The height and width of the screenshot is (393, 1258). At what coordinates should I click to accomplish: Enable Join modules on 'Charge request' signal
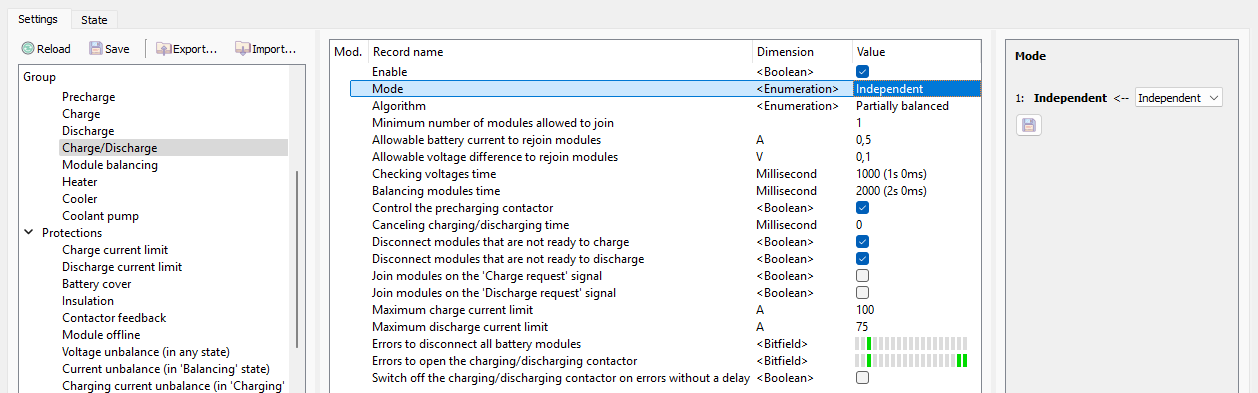tap(862, 276)
